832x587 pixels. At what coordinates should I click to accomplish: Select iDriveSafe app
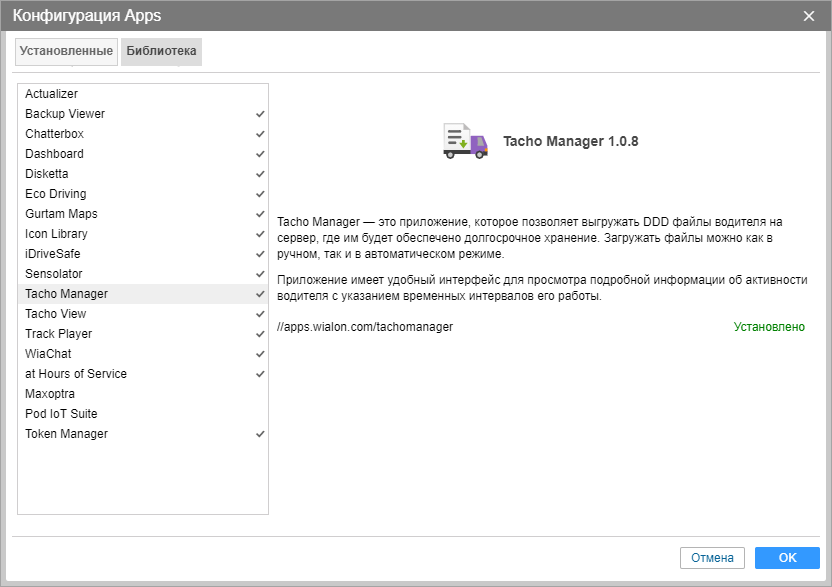point(143,254)
